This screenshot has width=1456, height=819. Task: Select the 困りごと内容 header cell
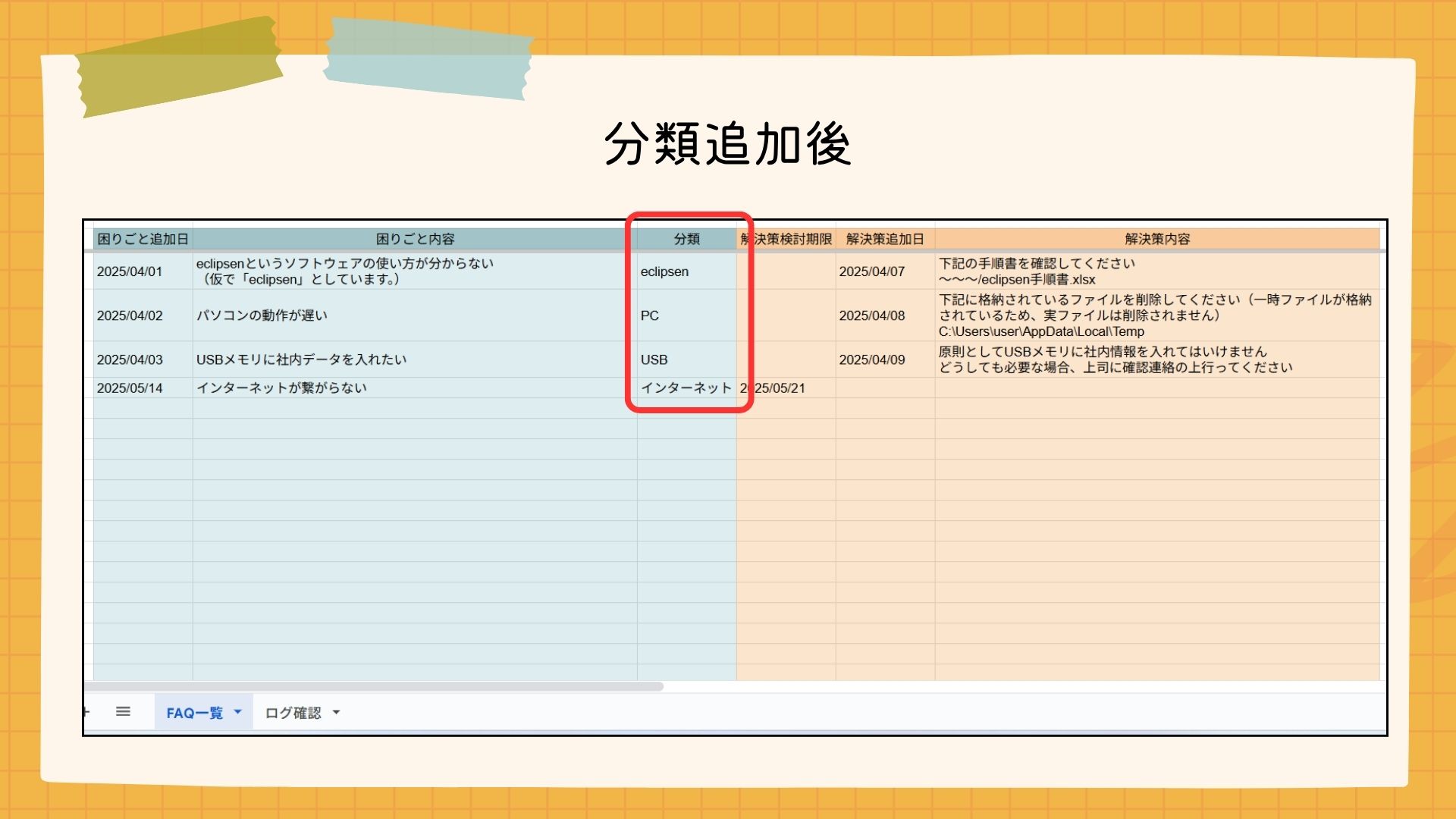coord(415,239)
